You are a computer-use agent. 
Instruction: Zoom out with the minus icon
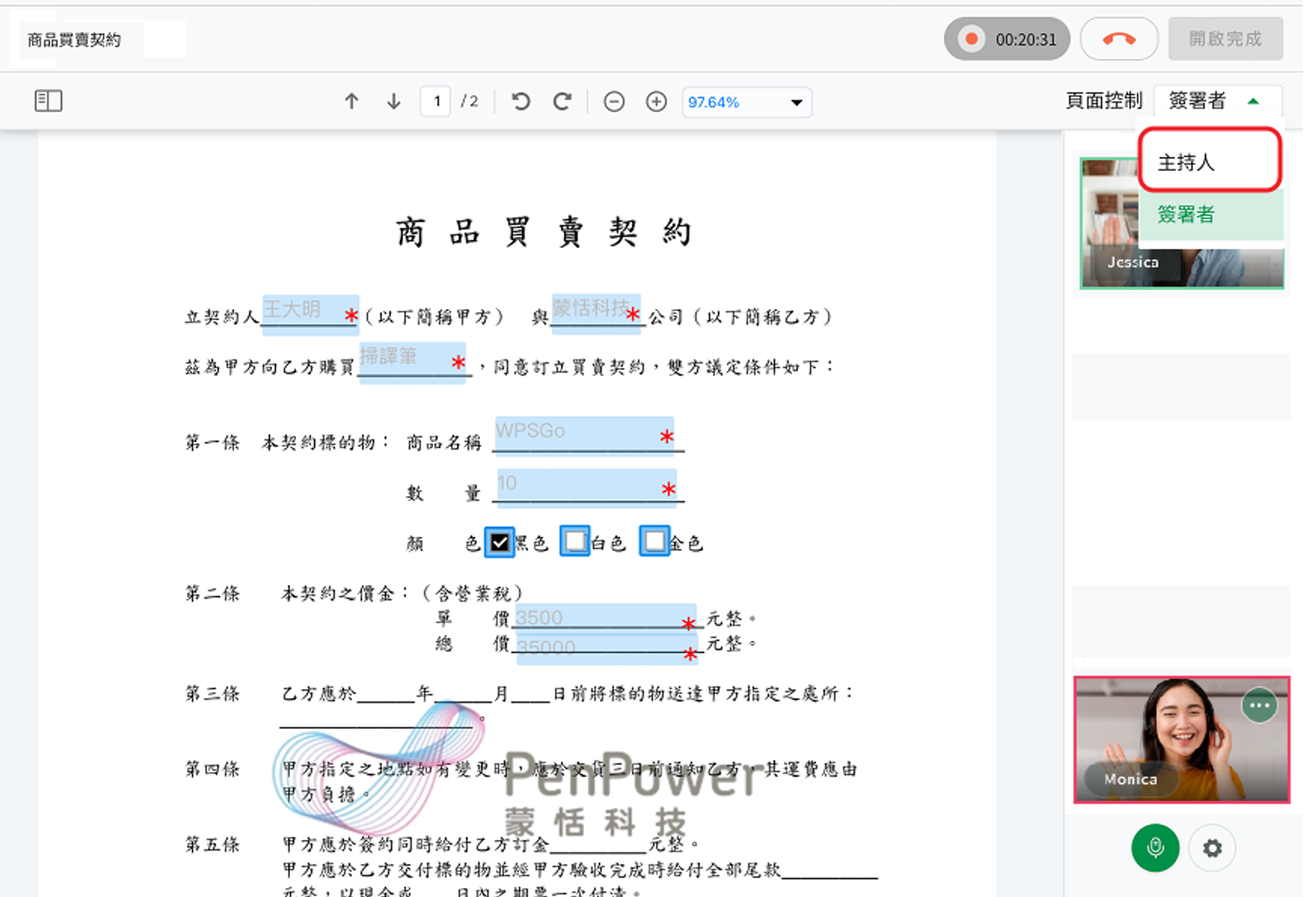point(614,102)
